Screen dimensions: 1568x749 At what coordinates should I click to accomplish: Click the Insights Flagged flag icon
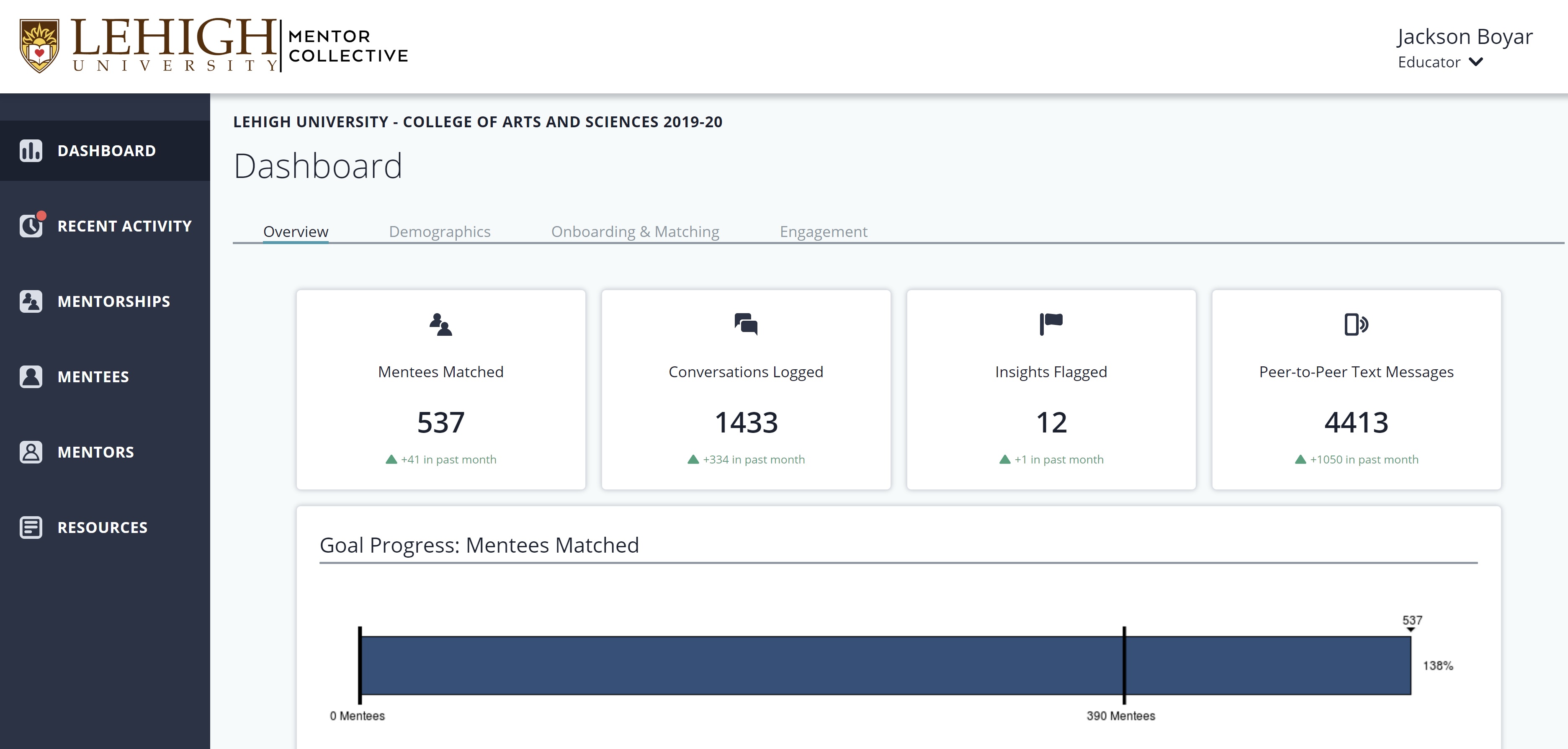coord(1051,324)
